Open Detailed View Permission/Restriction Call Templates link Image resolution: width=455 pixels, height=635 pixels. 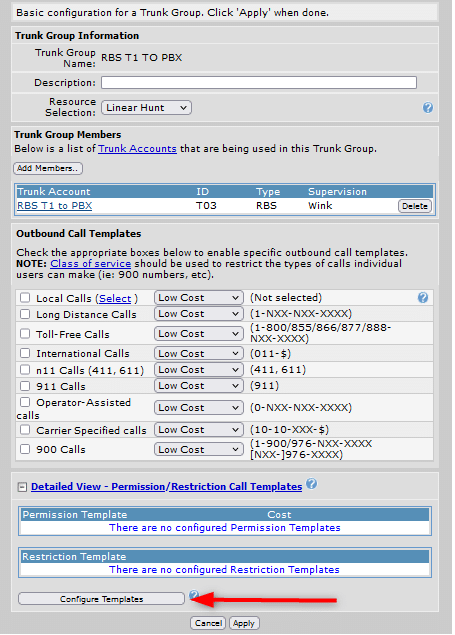pyautogui.click(x=166, y=487)
